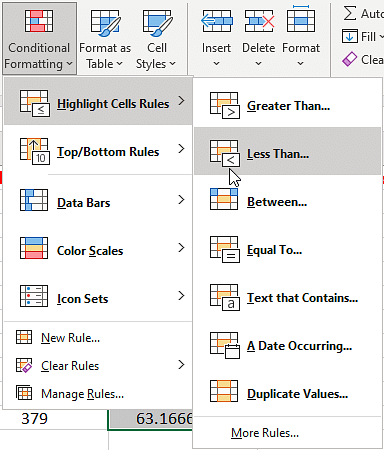Expand the Color Scales submenu arrow
This screenshot has height=450, width=384.
[x=181, y=248]
